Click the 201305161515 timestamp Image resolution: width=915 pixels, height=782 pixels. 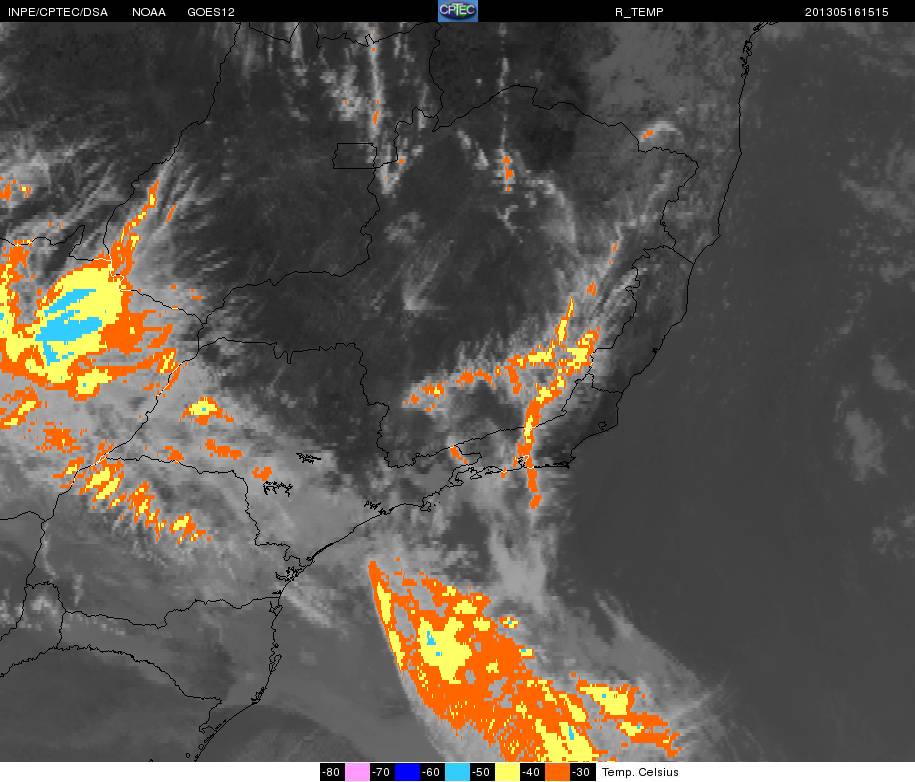846,12
